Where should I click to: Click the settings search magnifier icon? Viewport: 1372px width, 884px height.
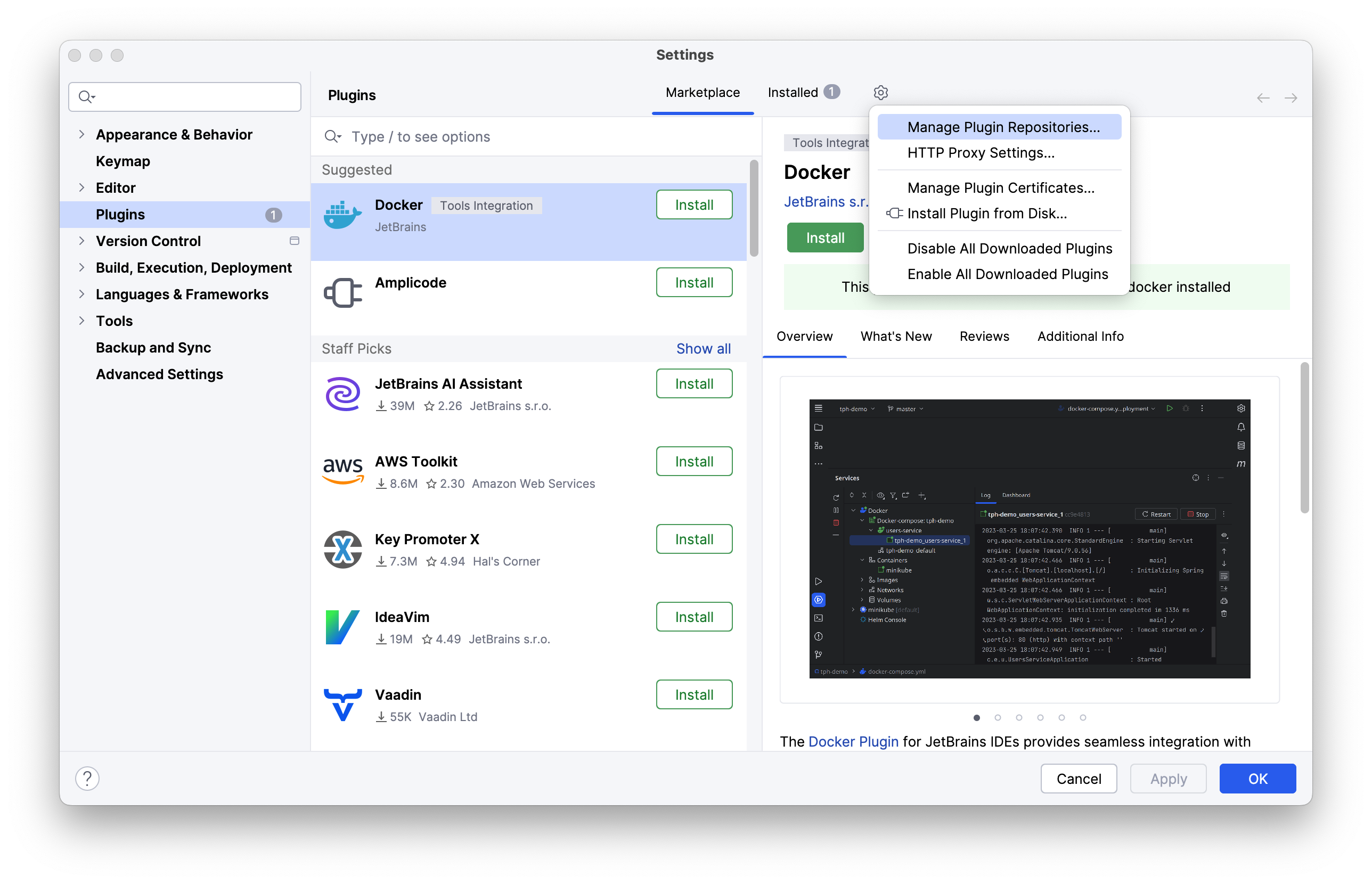[86, 96]
